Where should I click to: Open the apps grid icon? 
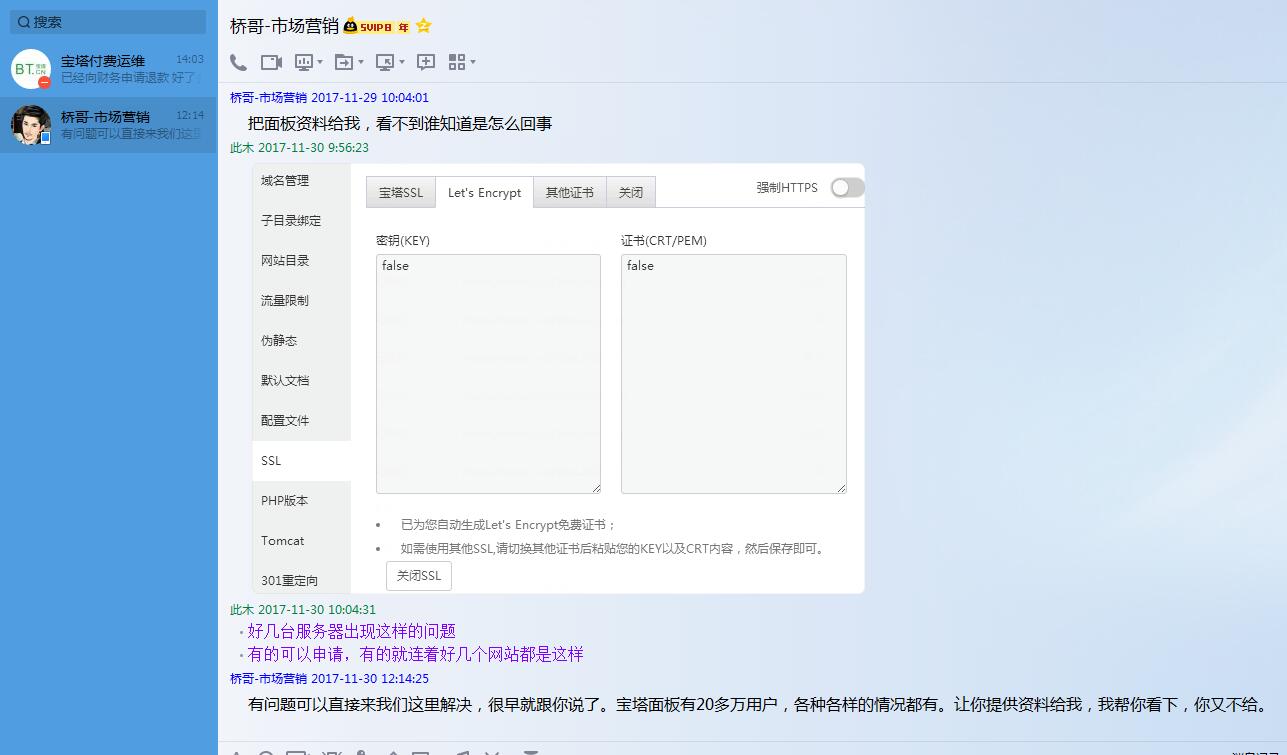coord(457,62)
